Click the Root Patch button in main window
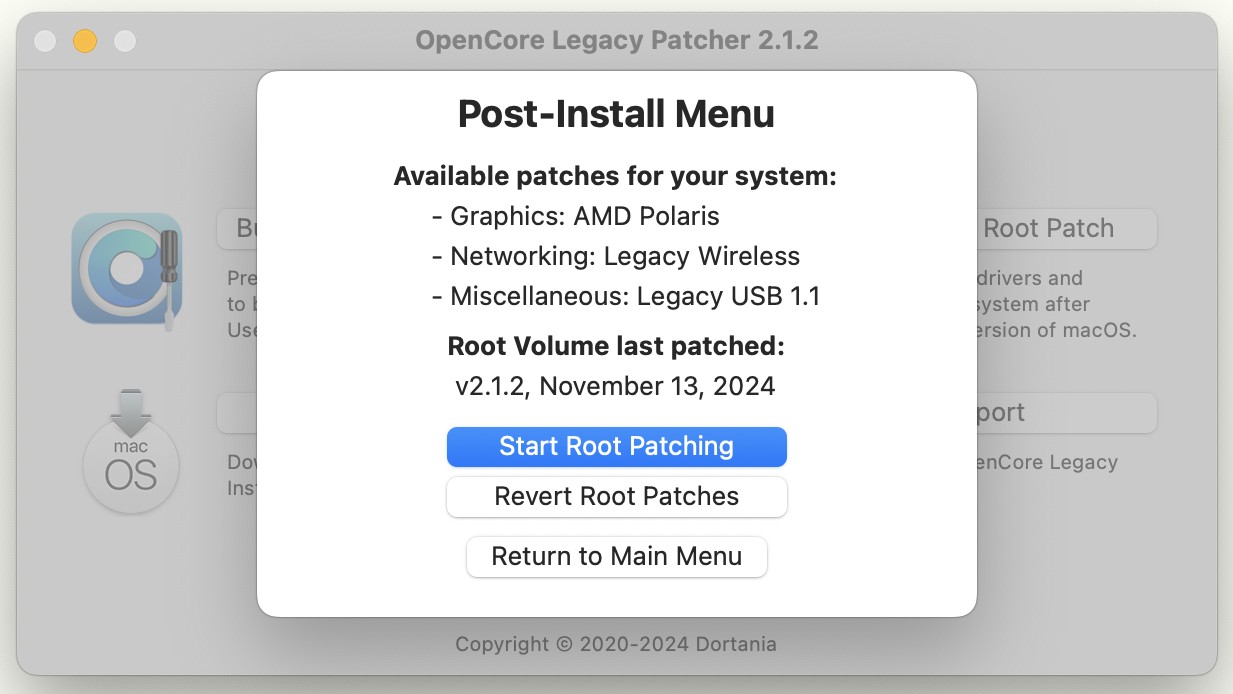Viewport: 1233px width, 694px height. tap(1067, 228)
